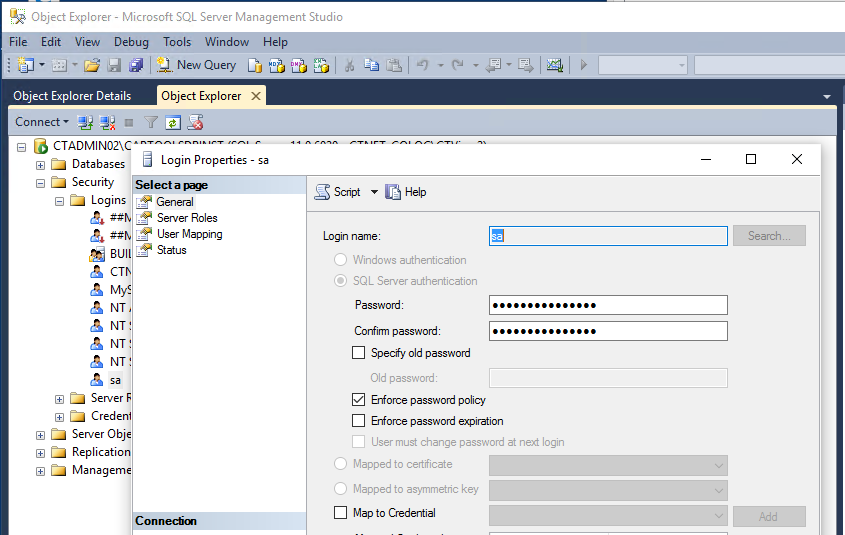The image size is (845, 535).
Task: Click the Analysis Services DMX Query icon
Action: [299, 65]
